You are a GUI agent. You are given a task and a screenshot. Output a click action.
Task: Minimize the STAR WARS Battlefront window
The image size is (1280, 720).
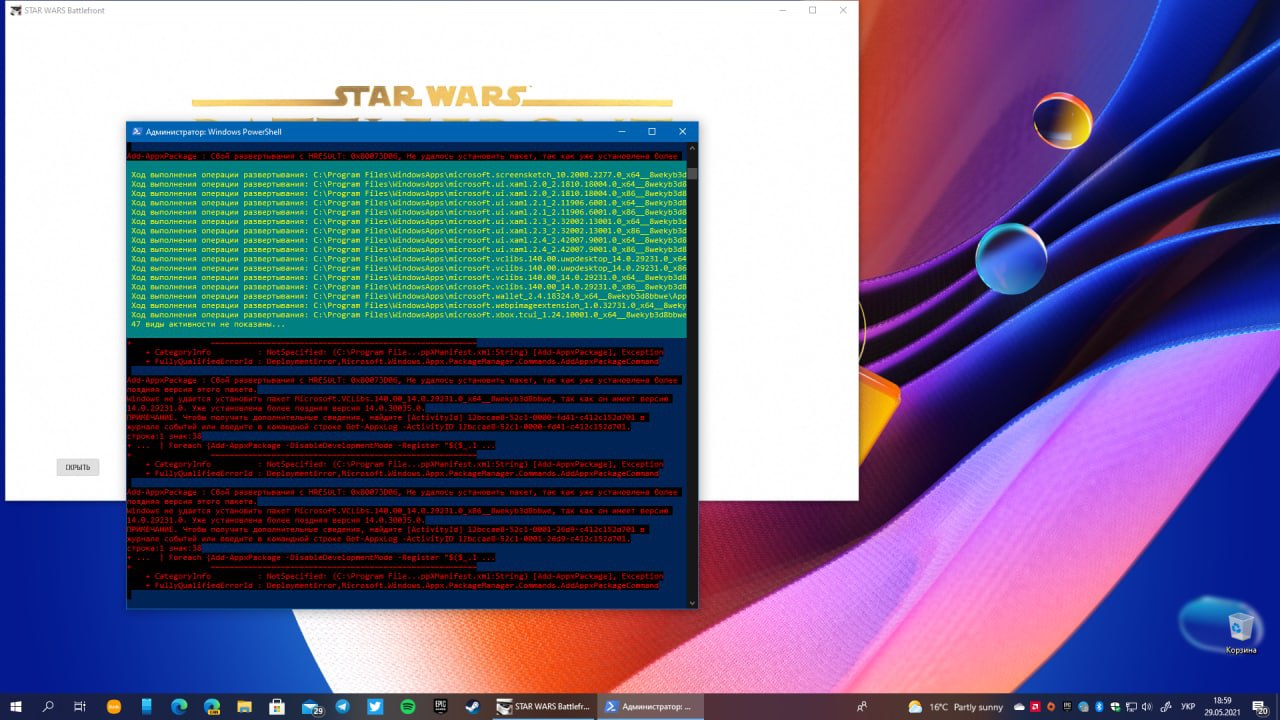pyautogui.click(x=782, y=10)
